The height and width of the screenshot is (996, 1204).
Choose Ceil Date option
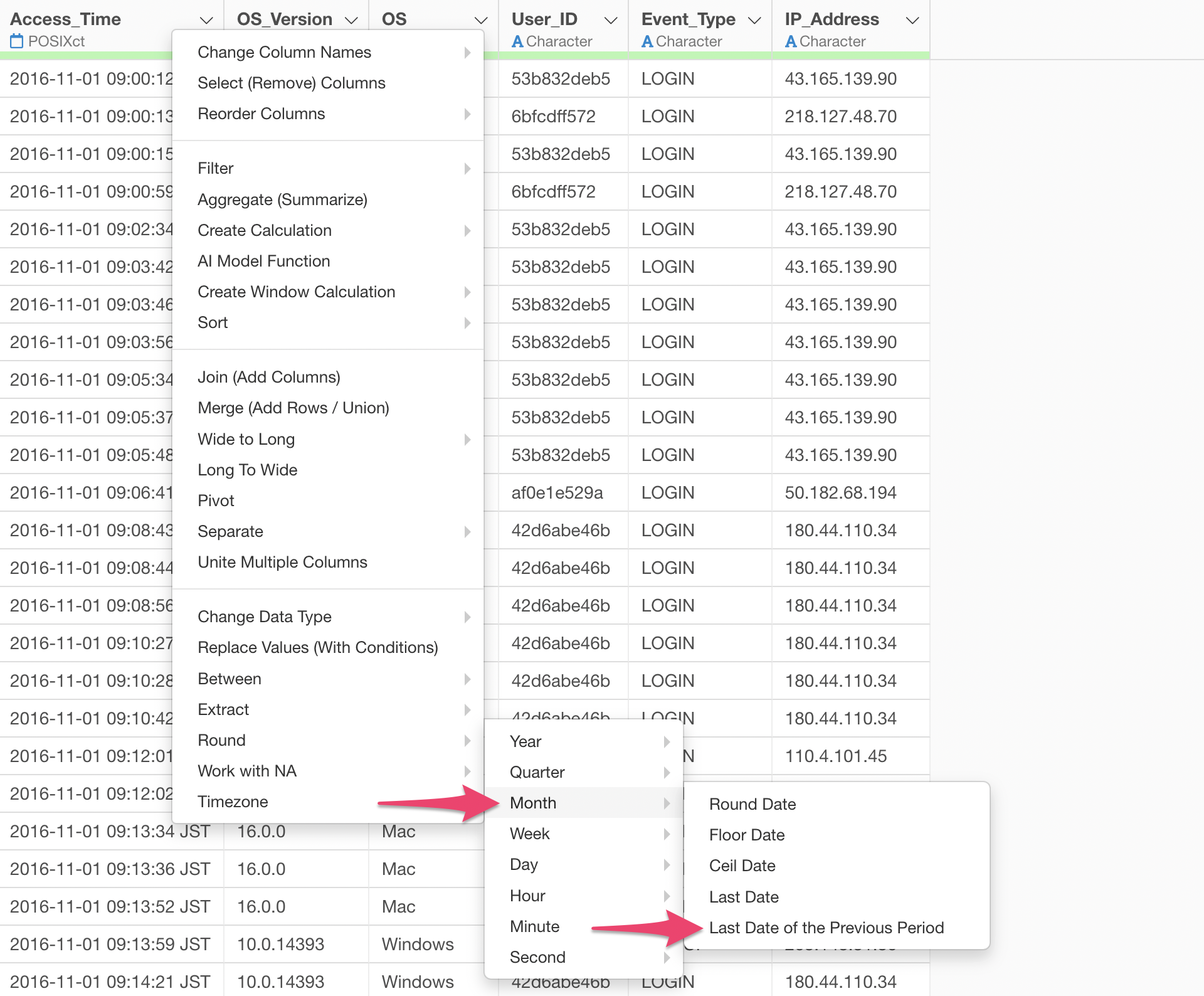[742, 866]
